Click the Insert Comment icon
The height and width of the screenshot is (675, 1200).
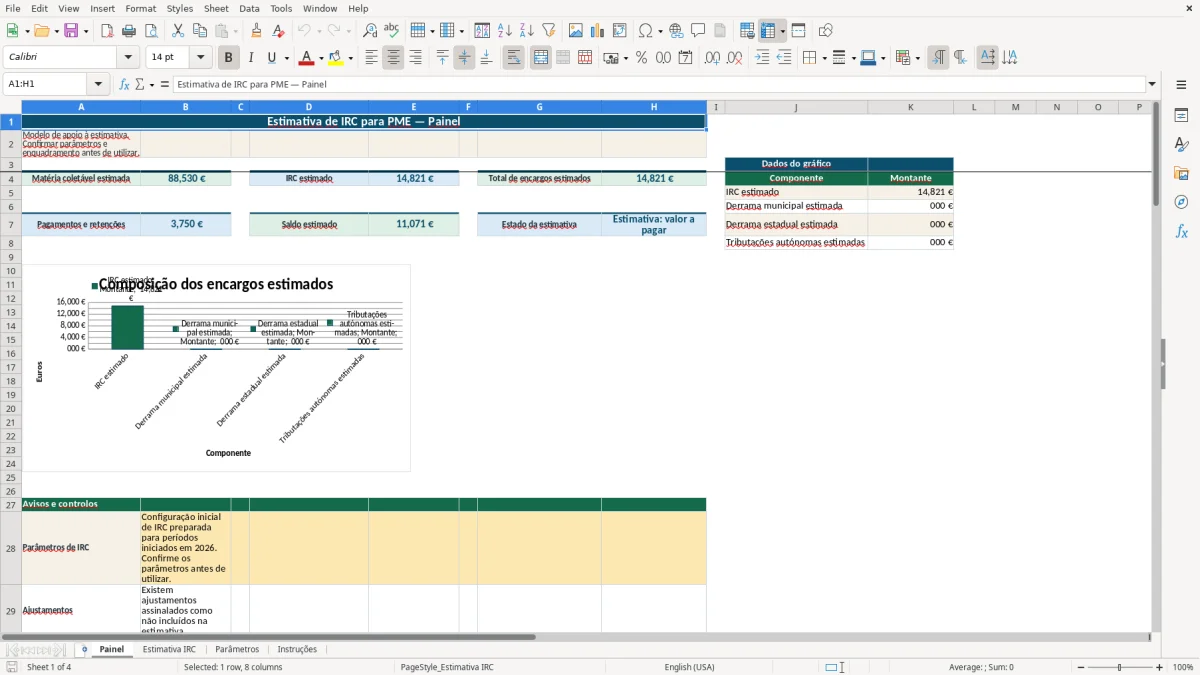point(698,31)
